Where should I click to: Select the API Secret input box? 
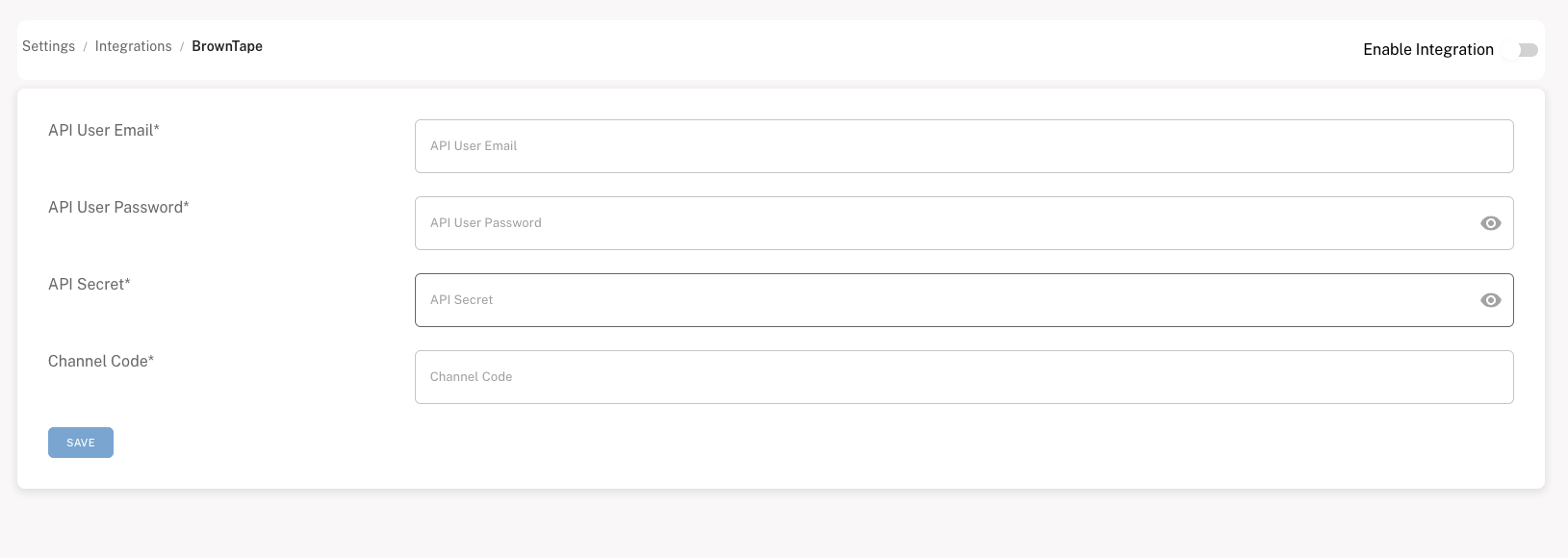coord(943,300)
